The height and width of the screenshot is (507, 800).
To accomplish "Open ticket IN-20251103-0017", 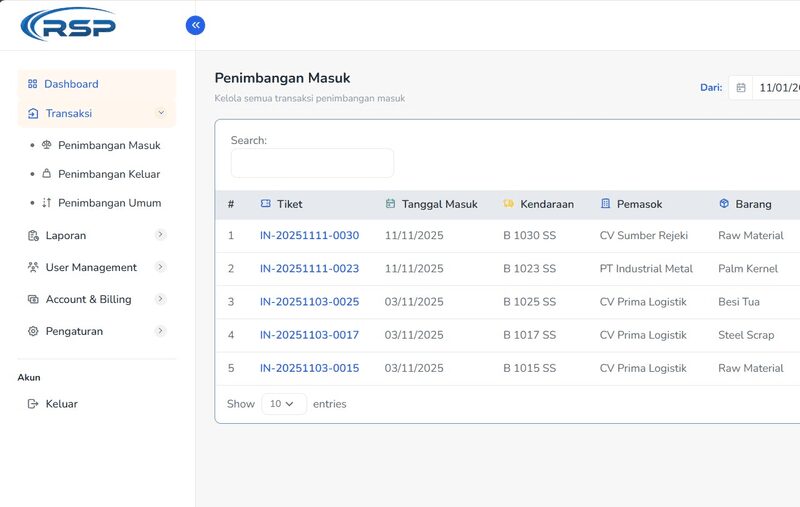I will click(x=309, y=335).
